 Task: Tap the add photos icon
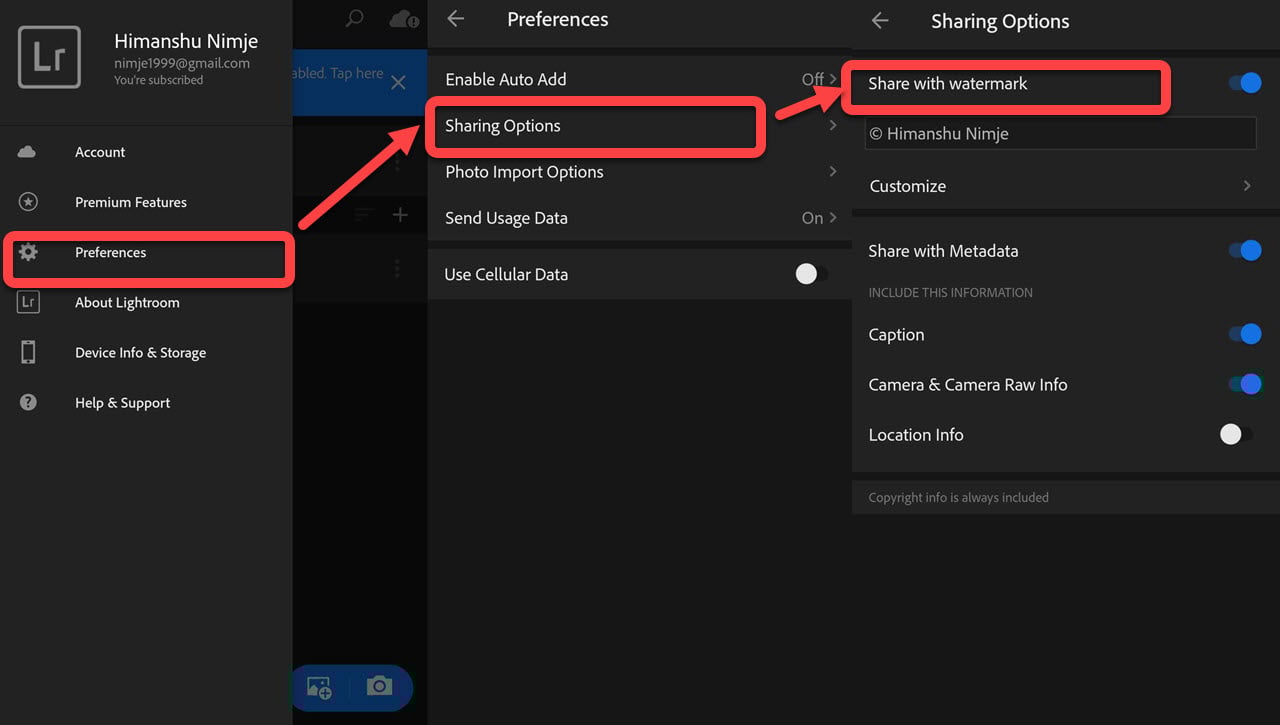coord(319,687)
